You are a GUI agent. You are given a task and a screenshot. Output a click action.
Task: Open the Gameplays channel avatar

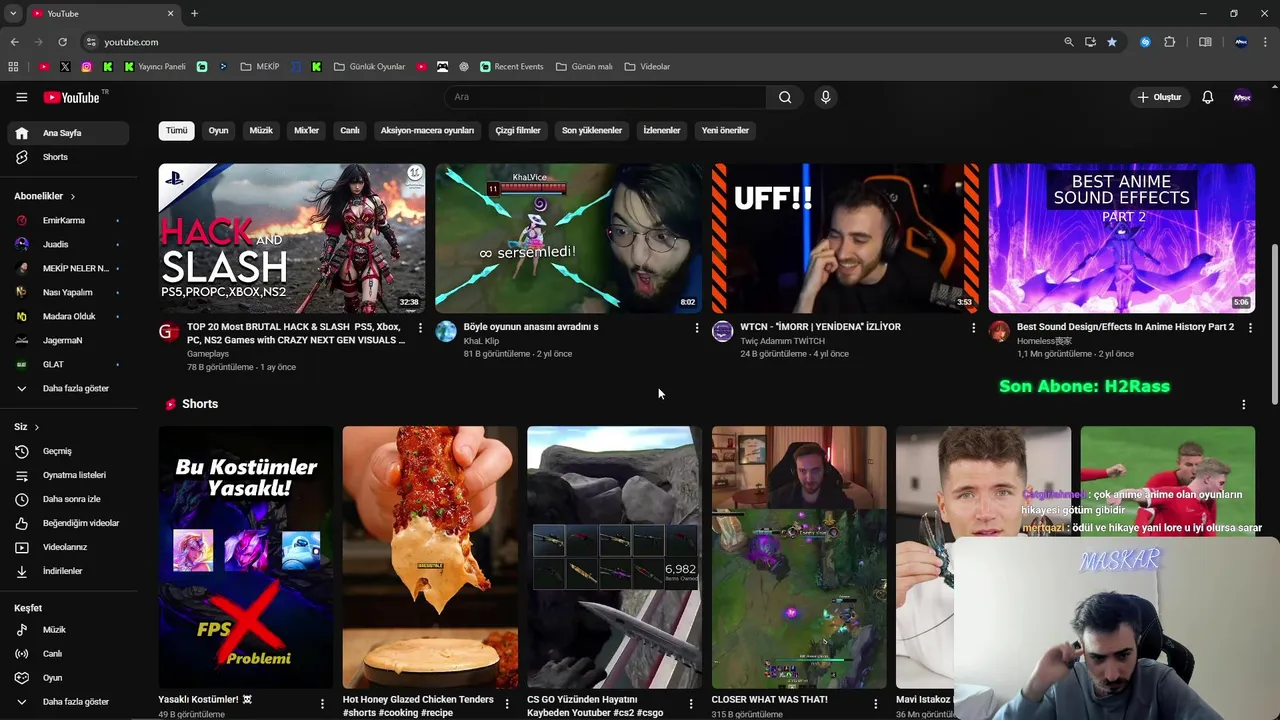pos(169,332)
